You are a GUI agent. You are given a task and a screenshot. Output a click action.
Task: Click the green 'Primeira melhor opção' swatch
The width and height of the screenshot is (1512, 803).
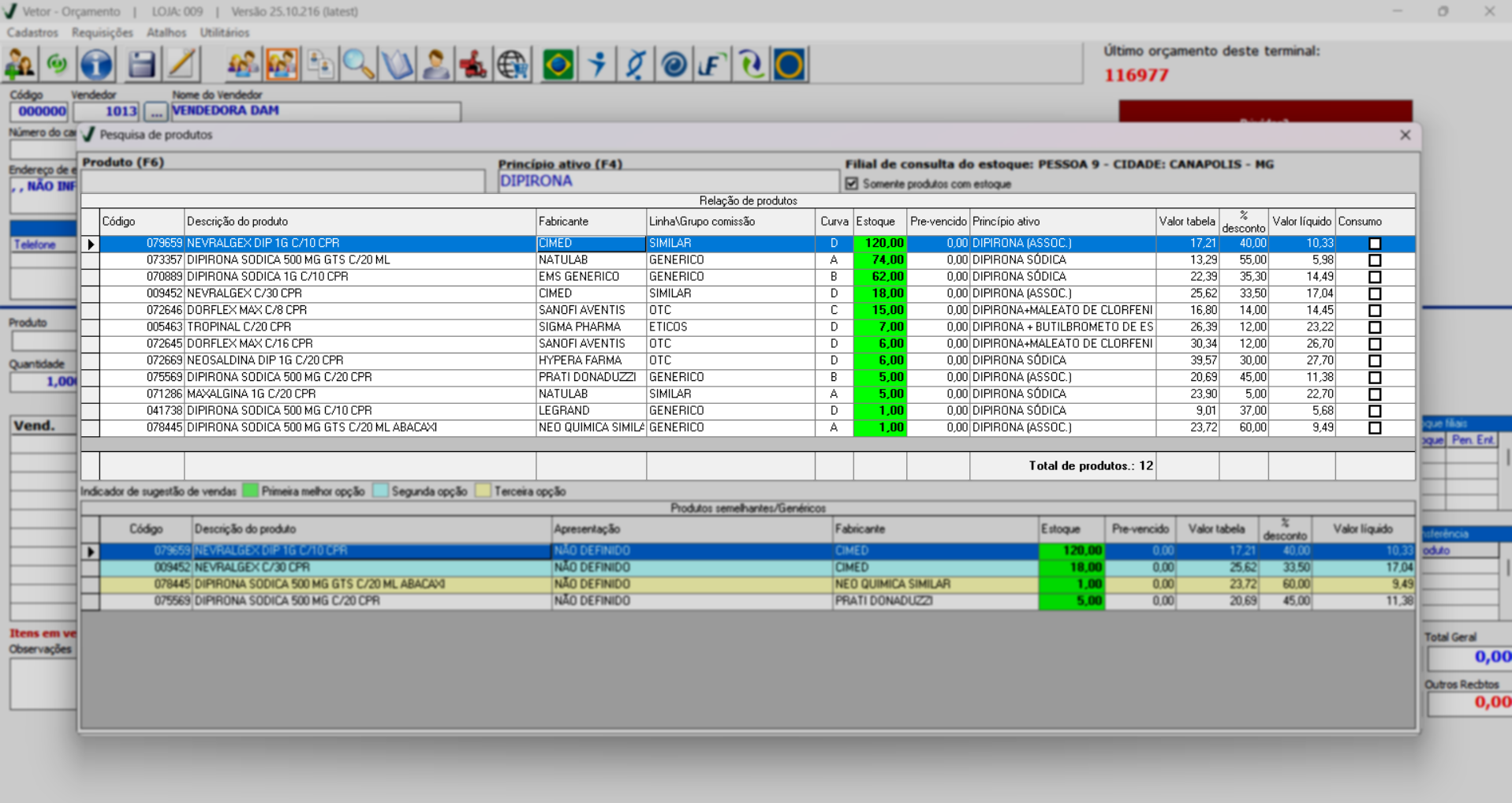pyautogui.click(x=250, y=491)
